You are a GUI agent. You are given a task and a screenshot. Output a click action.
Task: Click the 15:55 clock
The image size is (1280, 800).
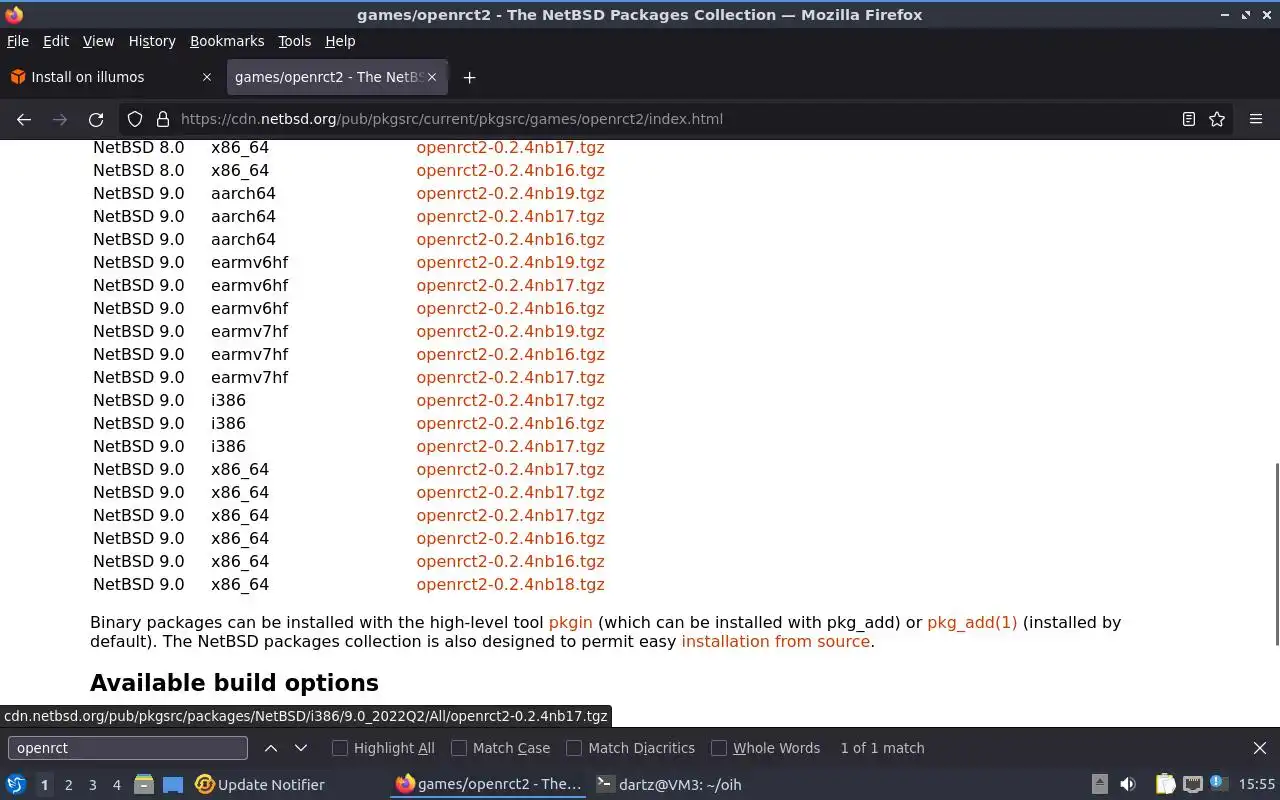click(x=1257, y=785)
